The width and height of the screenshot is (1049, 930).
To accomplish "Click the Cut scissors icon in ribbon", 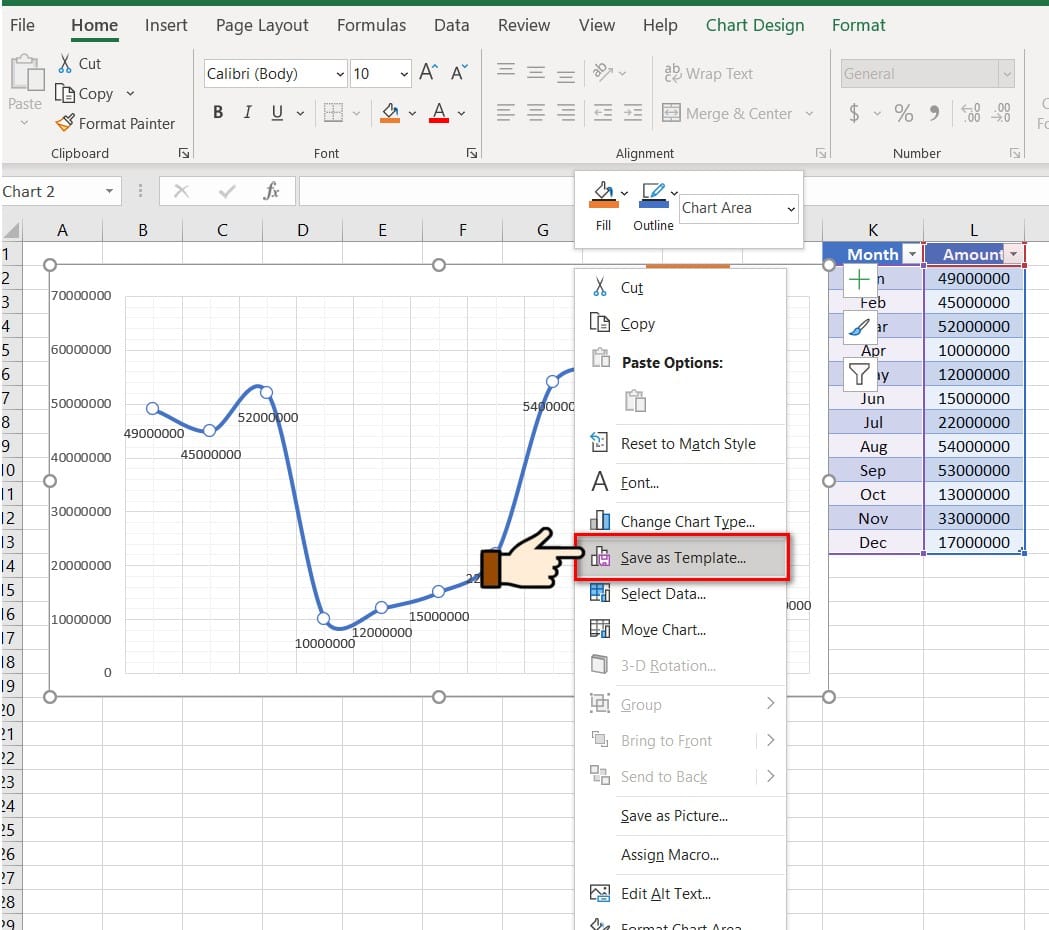I will (65, 63).
